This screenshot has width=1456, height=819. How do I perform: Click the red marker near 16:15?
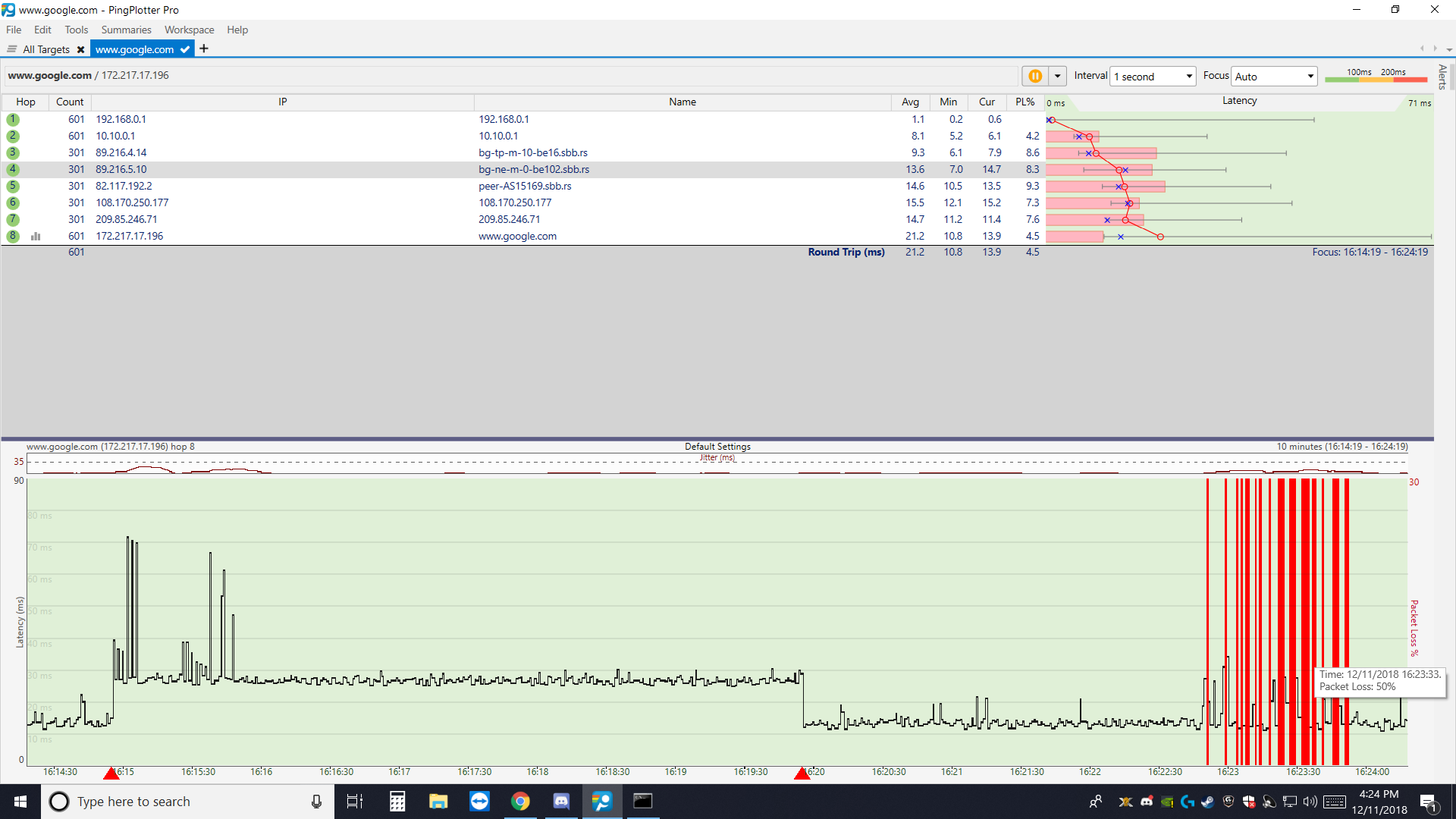coord(111,773)
